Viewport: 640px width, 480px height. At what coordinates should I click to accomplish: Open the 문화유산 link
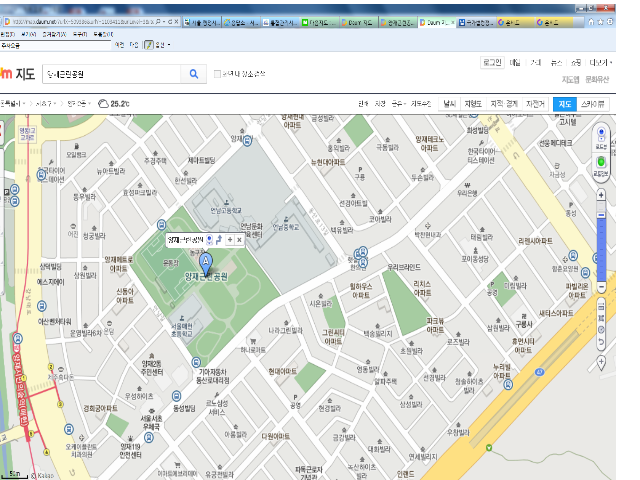point(597,79)
